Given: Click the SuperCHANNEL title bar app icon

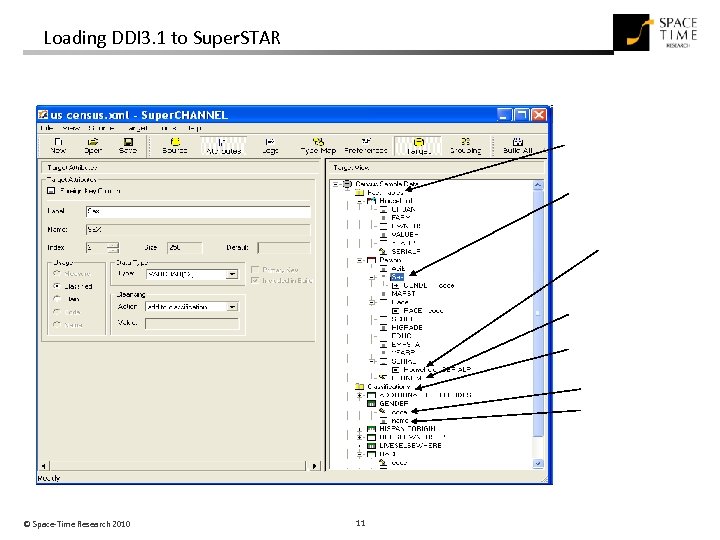Looking at the screenshot, I should [x=43, y=114].
